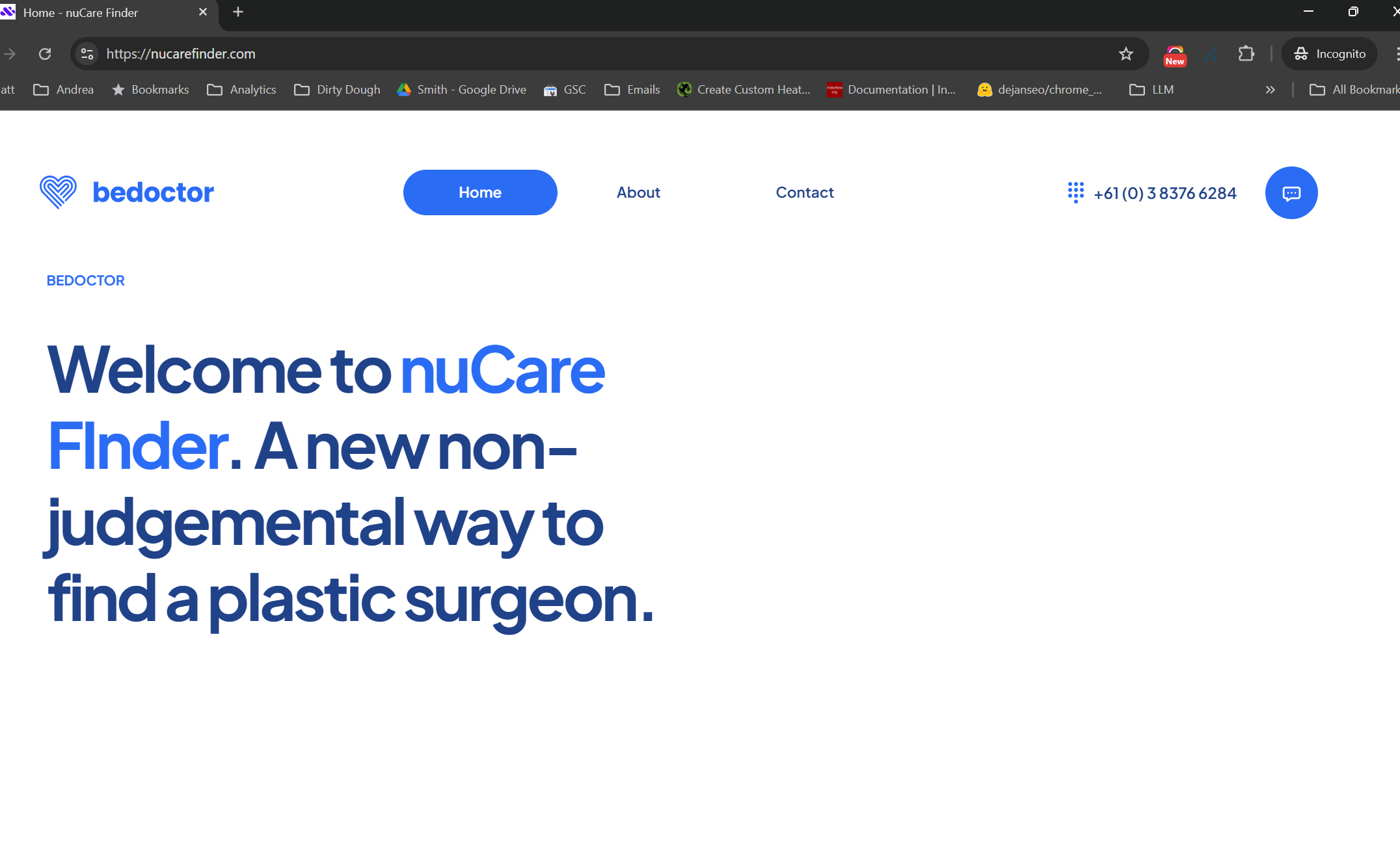1400x859 pixels.
Task: Open a new tab with plus icon
Action: tap(238, 12)
